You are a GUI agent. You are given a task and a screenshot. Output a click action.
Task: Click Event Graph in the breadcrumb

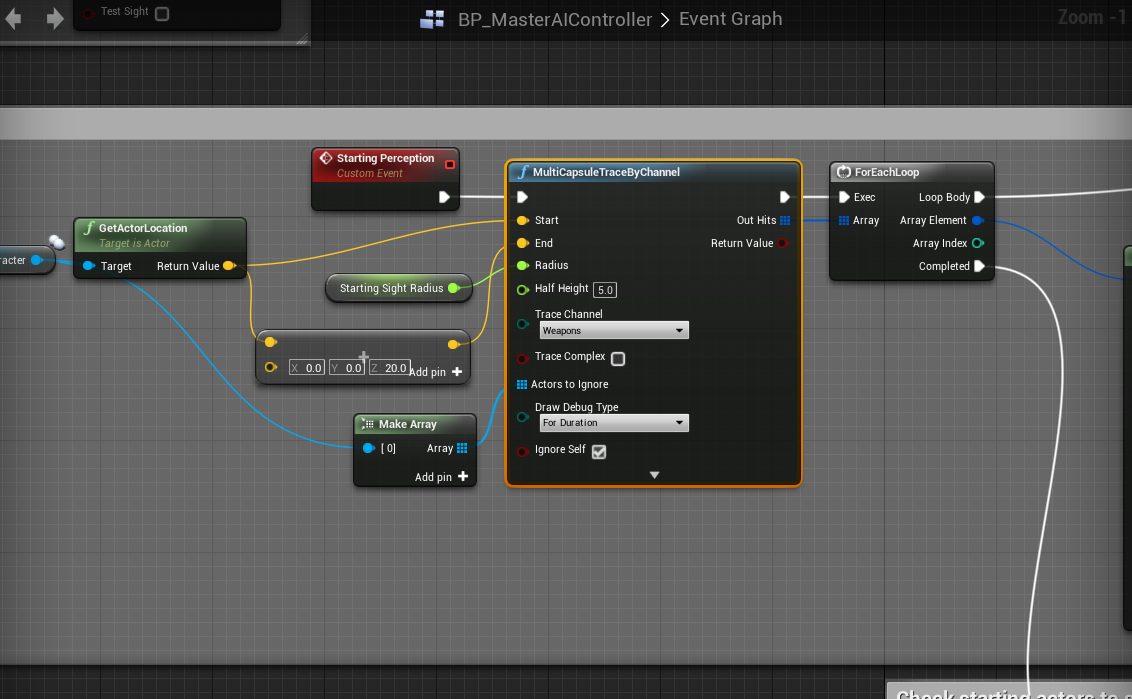[x=730, y=19]
